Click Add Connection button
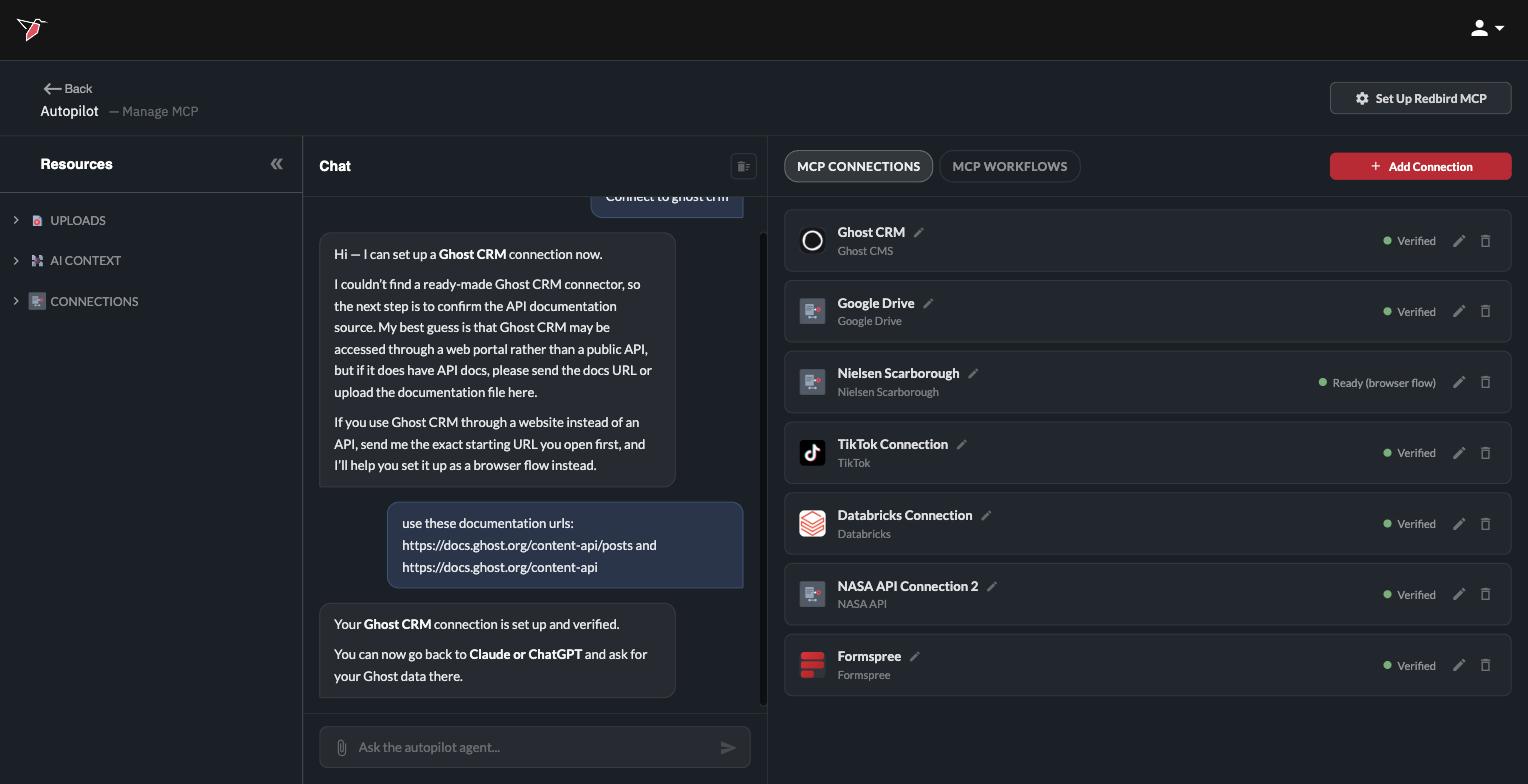This screenshot has width=1528, height=784. click(1420, 166)
